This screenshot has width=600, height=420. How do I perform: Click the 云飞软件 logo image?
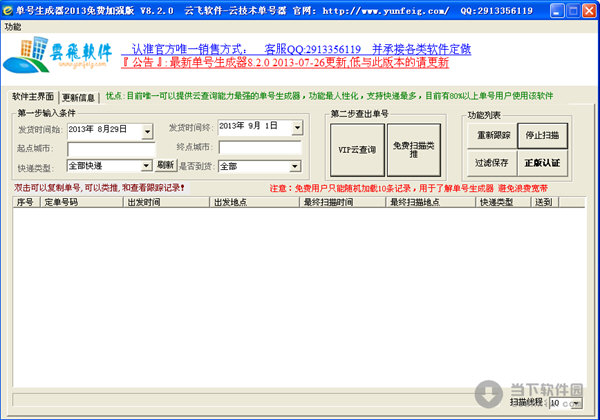pyautogui.click(x=58, y=55)
